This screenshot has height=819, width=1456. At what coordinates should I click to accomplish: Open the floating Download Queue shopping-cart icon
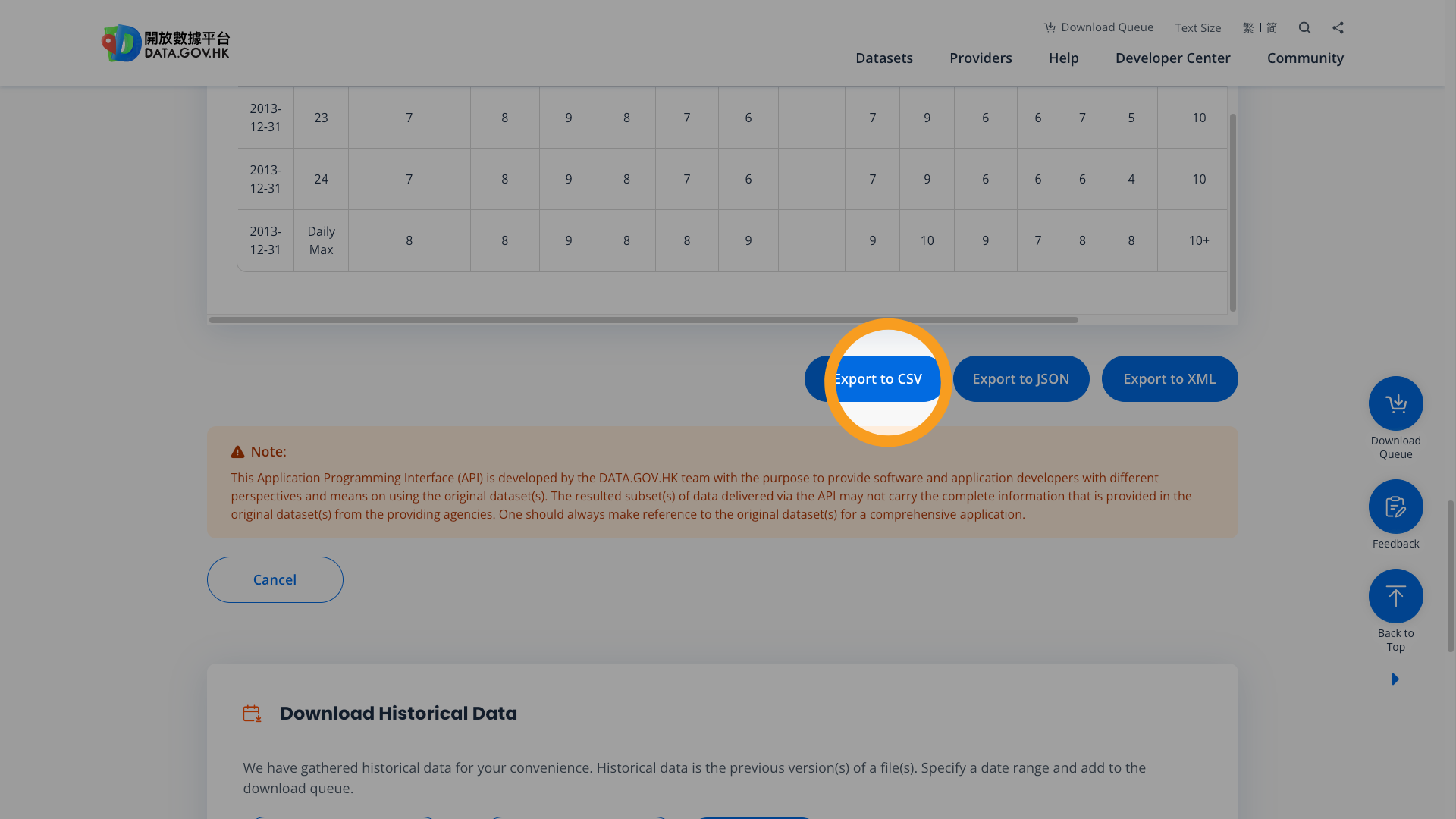pos(1395,403)
